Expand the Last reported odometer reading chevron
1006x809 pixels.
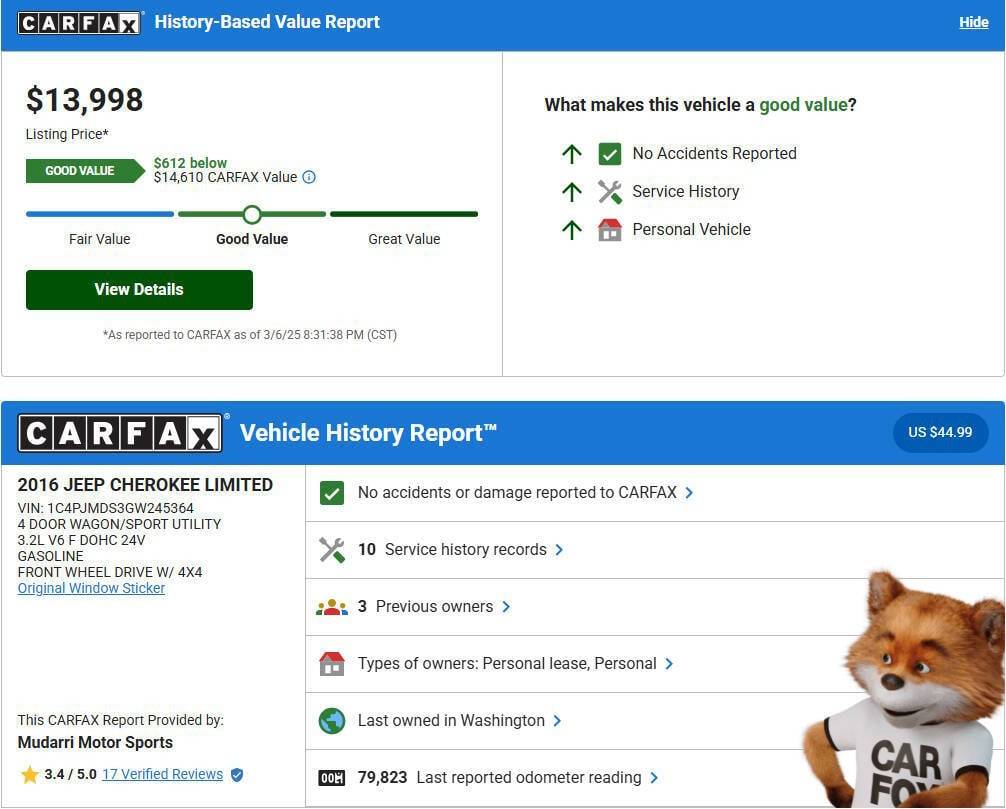click(654, 778)
